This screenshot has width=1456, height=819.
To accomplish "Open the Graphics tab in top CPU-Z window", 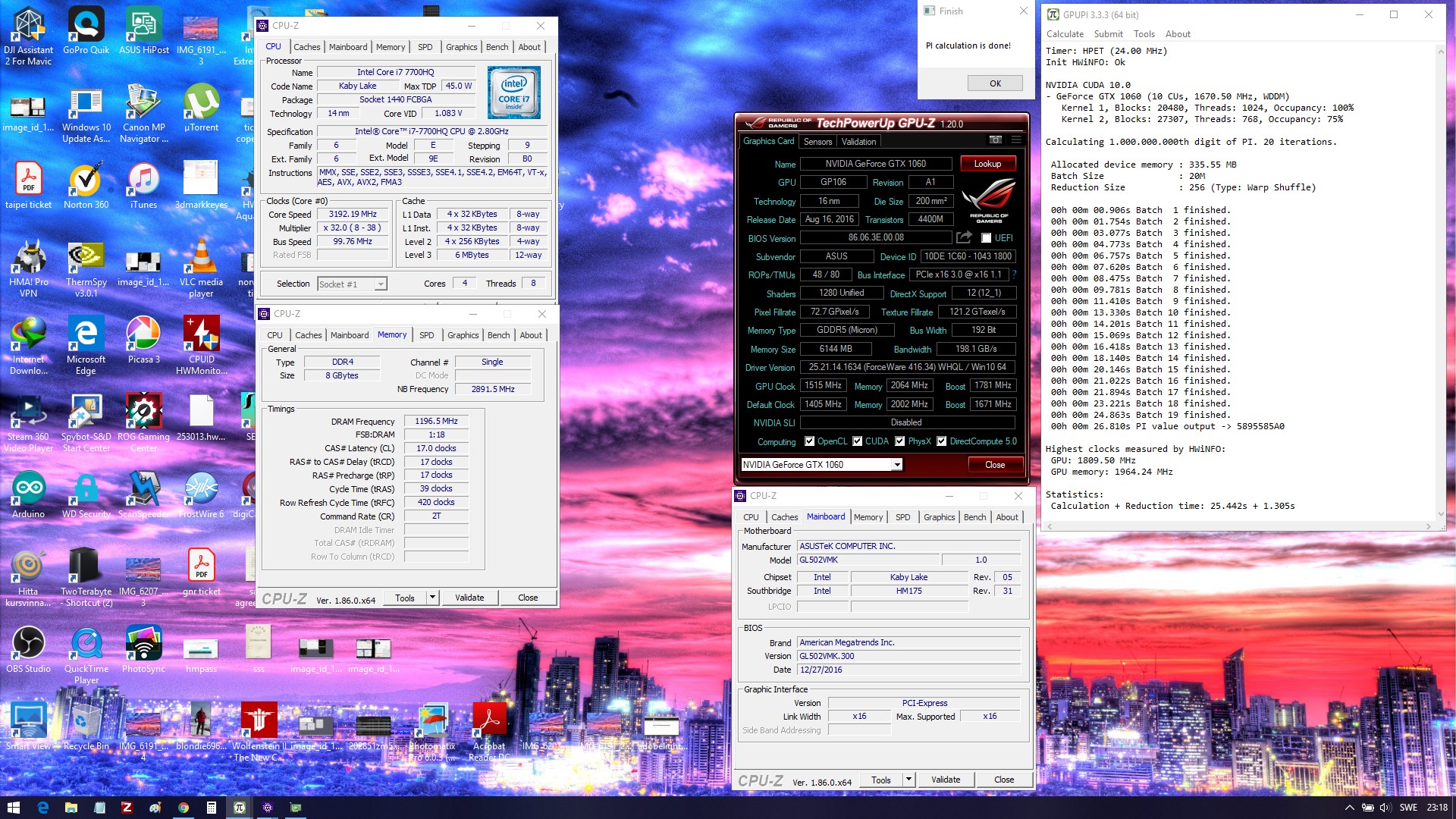I will point(462,47).
